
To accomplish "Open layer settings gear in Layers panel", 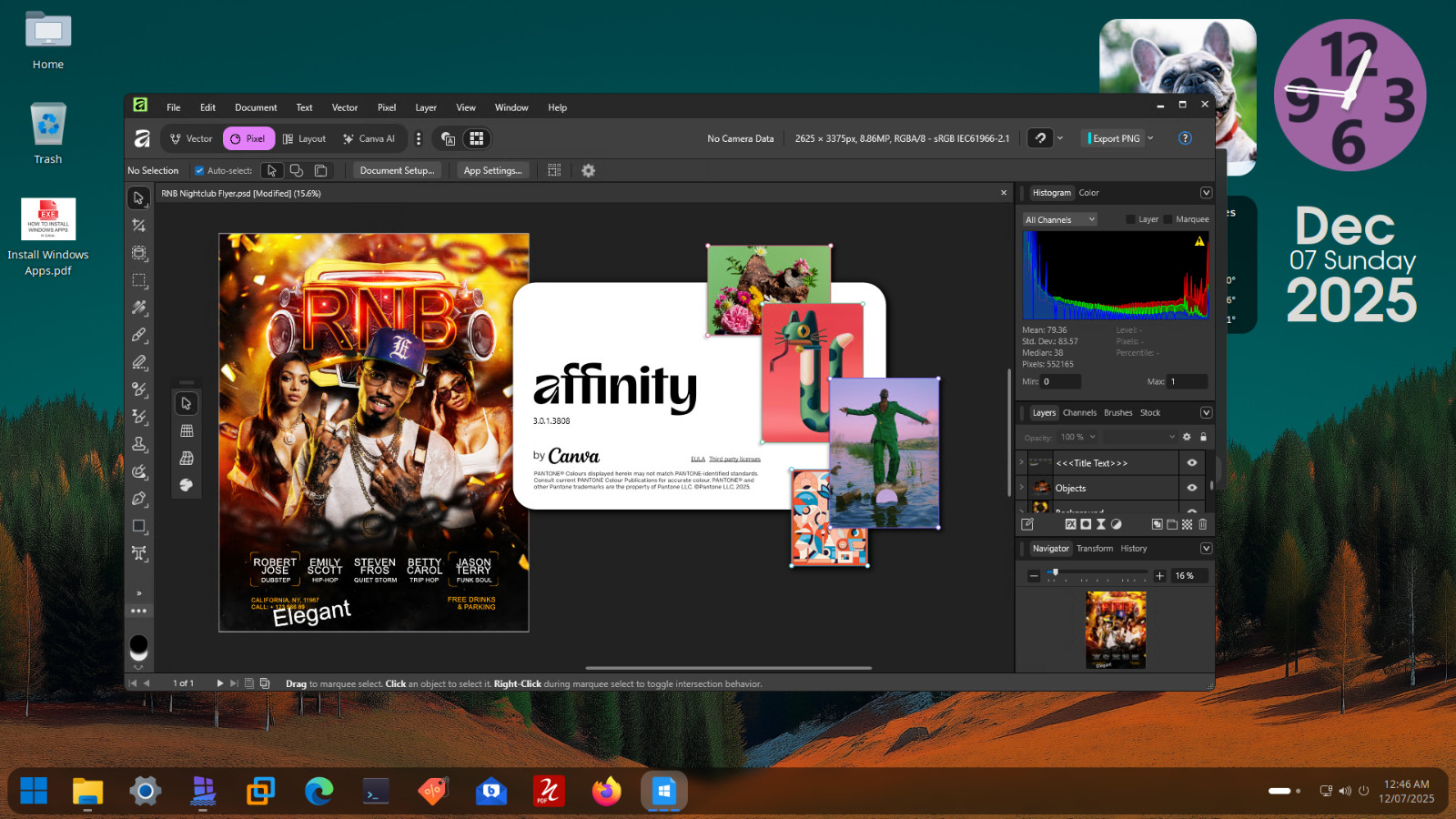I will point(1187,437).
